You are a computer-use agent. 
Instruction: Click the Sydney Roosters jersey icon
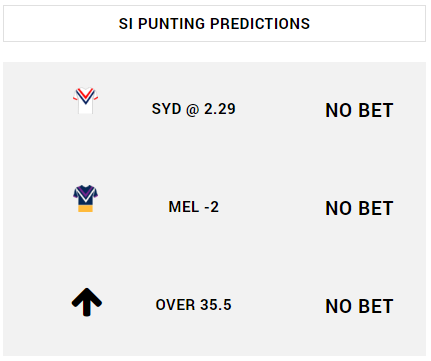pyautogui.click(x=85, y=101)
